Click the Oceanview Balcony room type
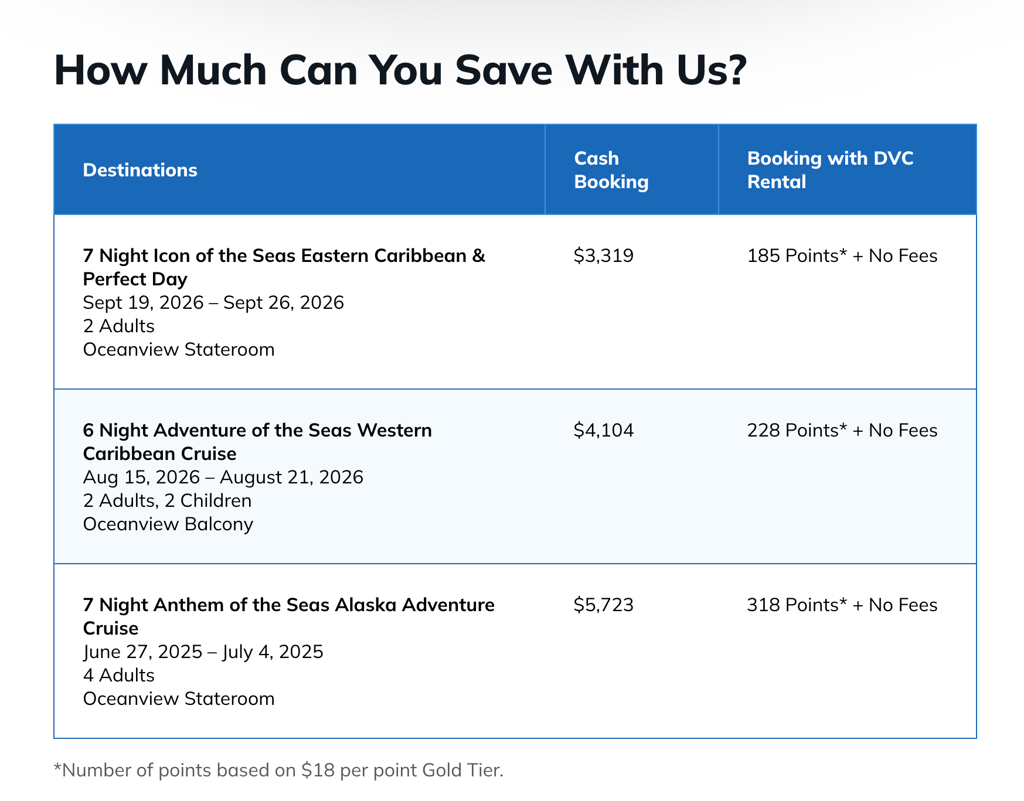The height and width of the screenshot is (801, 1024). [168, 524]
